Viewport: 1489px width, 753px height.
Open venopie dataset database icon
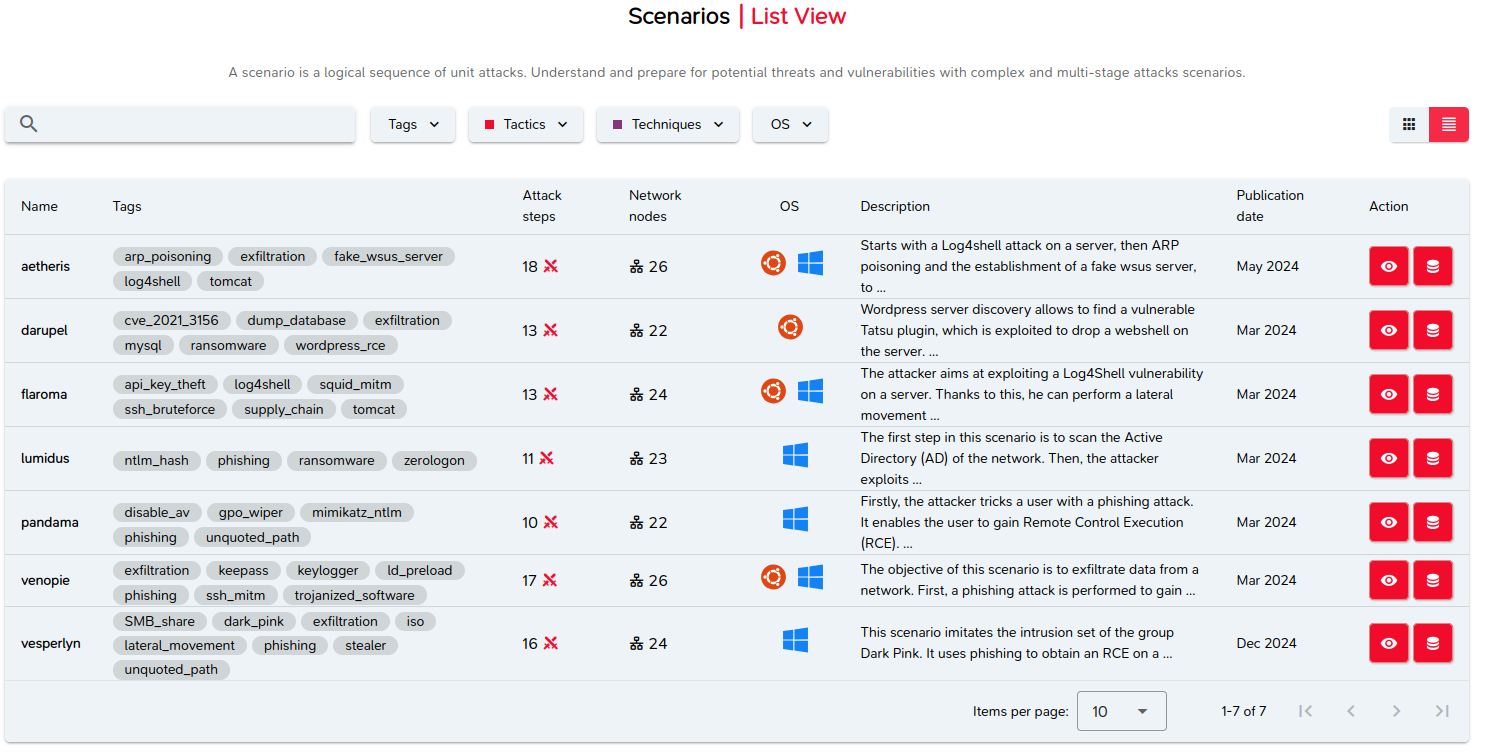click(x=1433, y=580)
